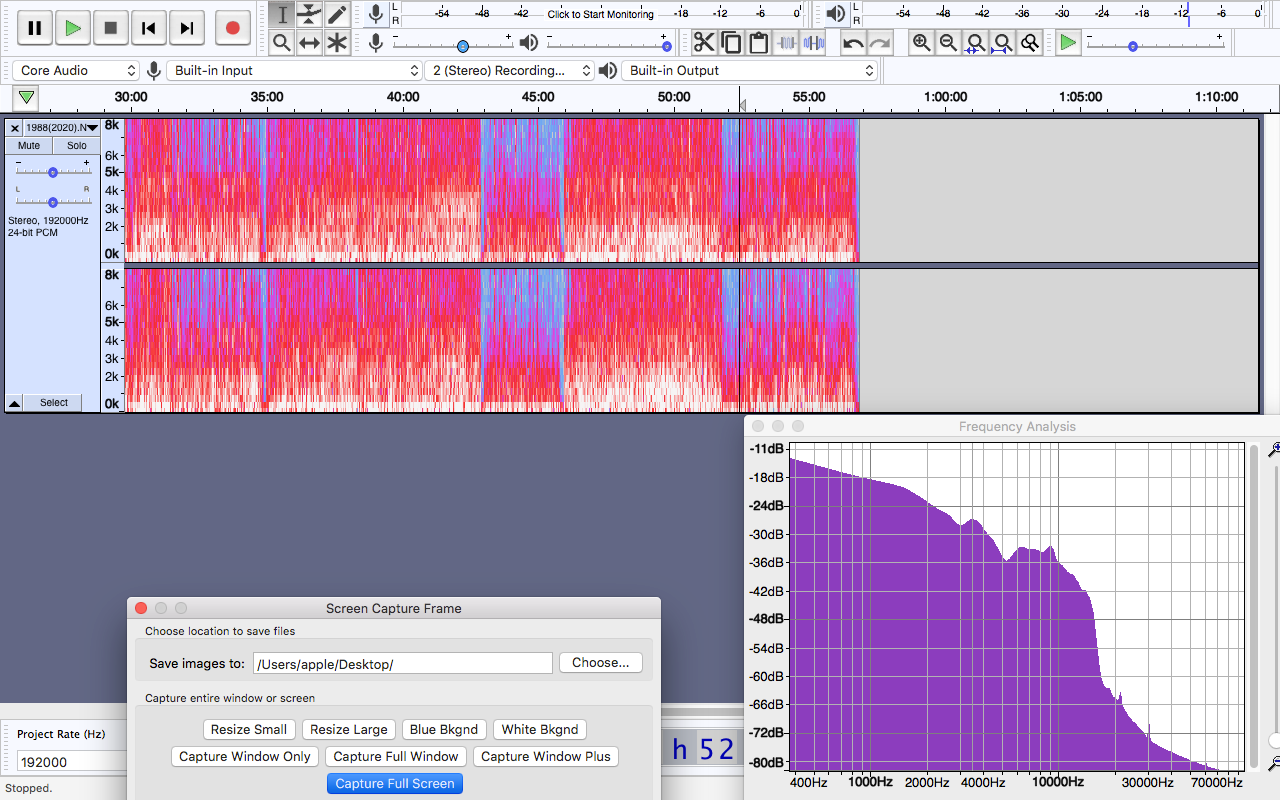The image size is (1280, 800).
Task: Toggle Mute on the 1988(2020) track
Action: coord(29,146)
